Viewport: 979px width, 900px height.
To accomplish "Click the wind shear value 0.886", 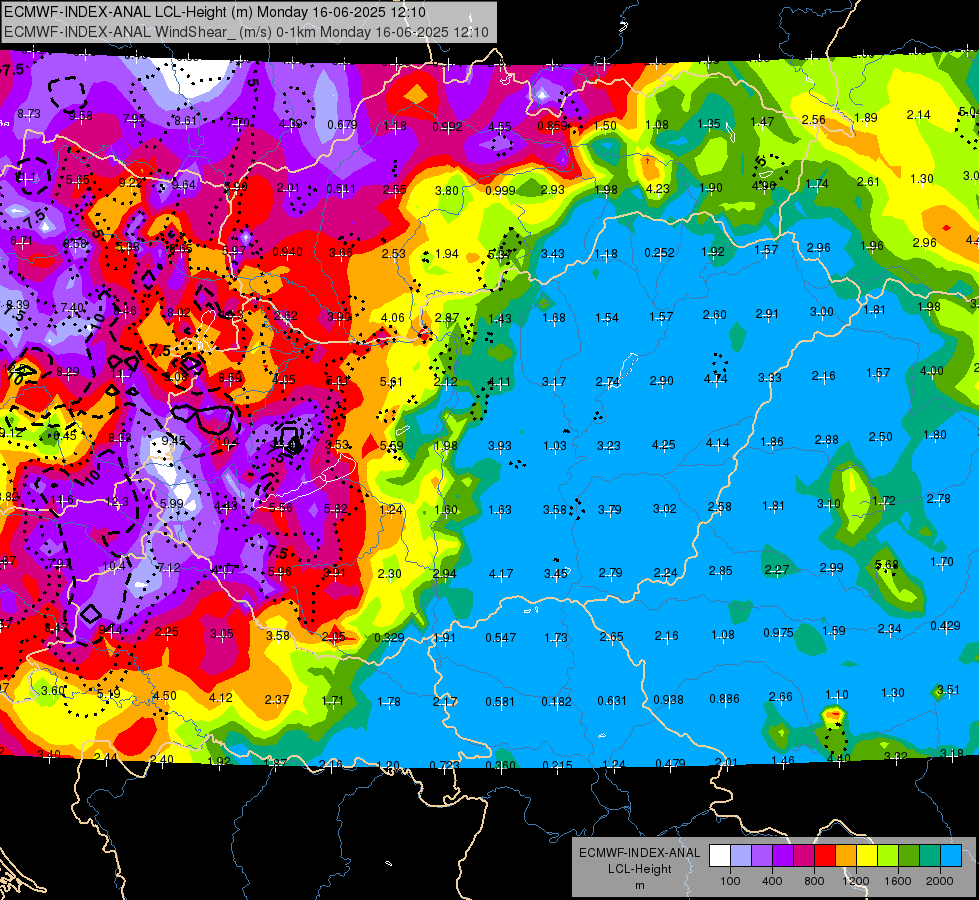I will 724,699.
